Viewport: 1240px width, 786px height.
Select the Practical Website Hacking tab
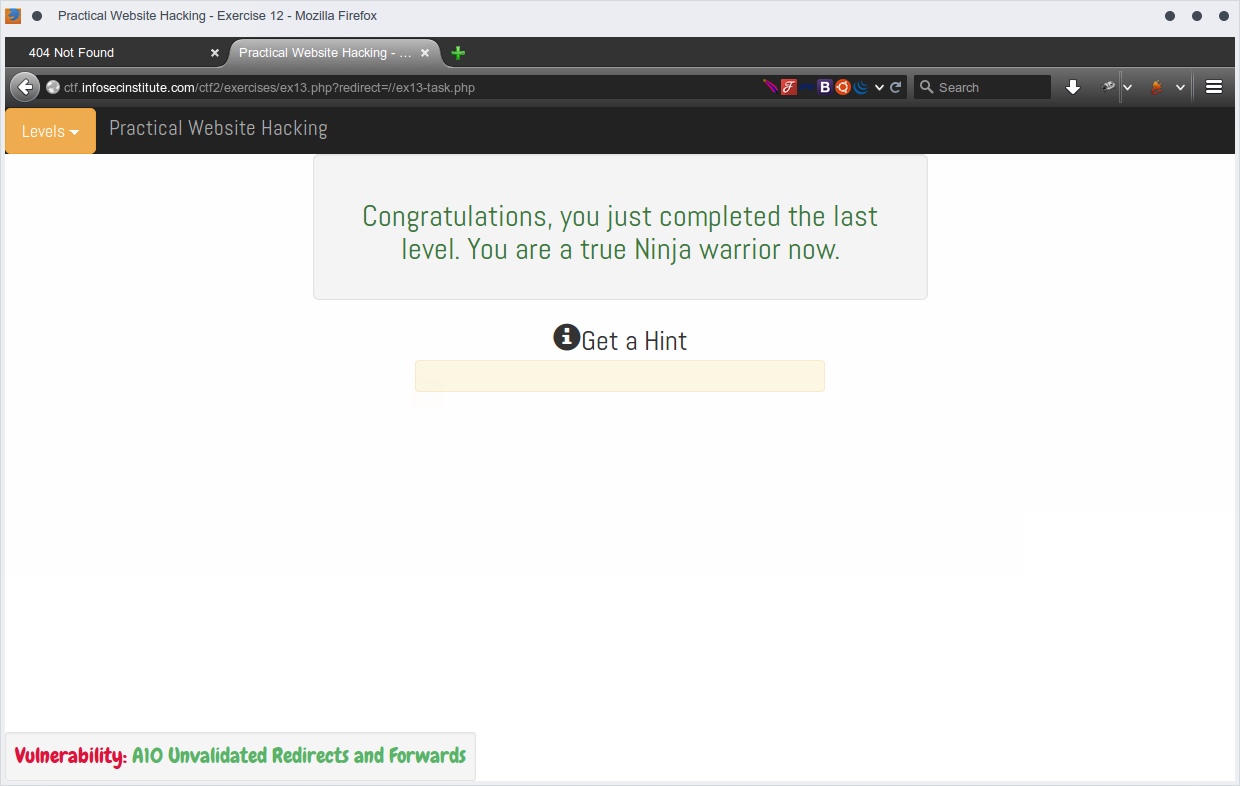(325, 53)
